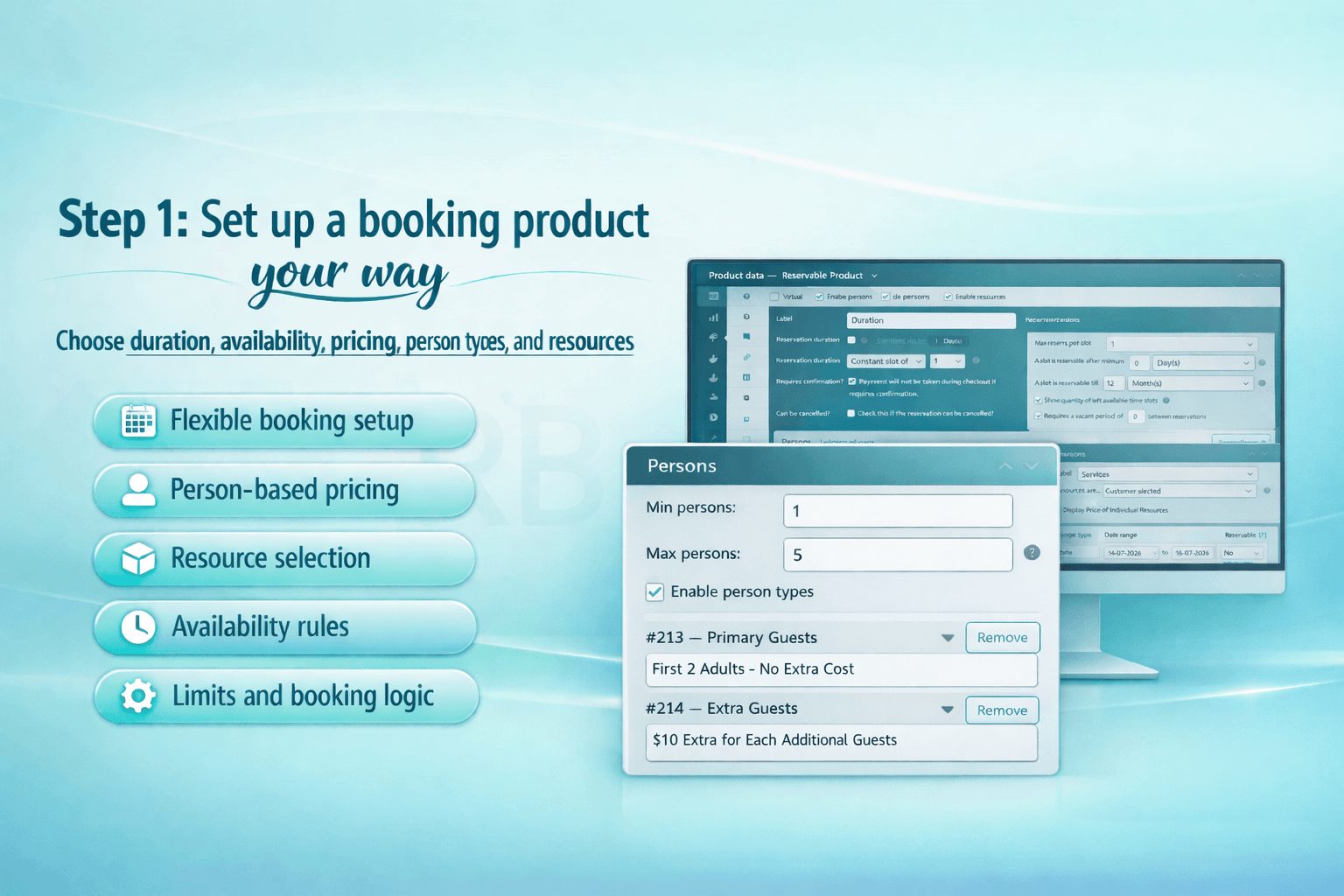This screenshot has height=896, width=1344.
Task: Uncheck the Enable resources checkbox
Action: (x=948, y=297)
